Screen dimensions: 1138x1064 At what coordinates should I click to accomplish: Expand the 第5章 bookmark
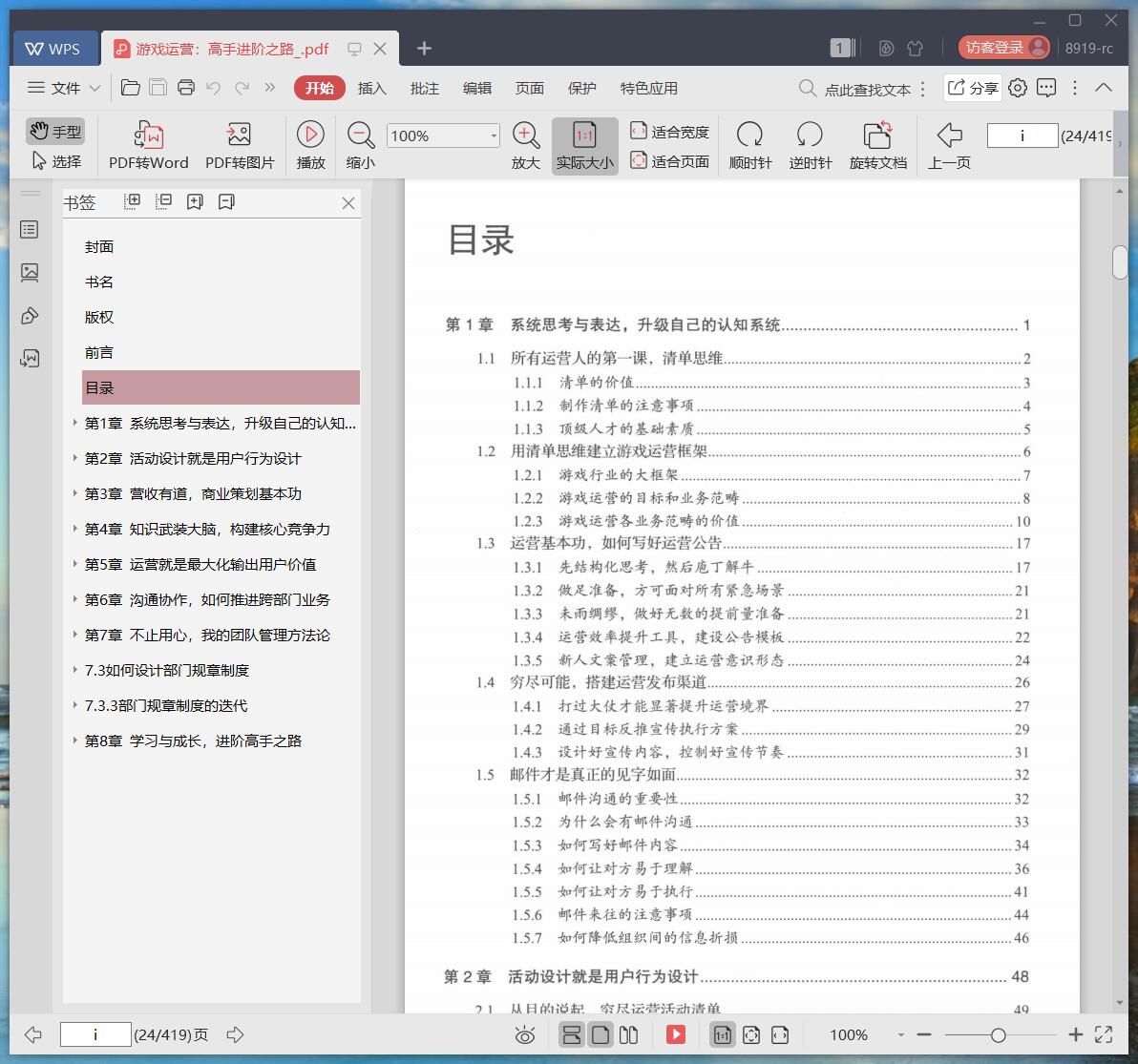[74, 564]
